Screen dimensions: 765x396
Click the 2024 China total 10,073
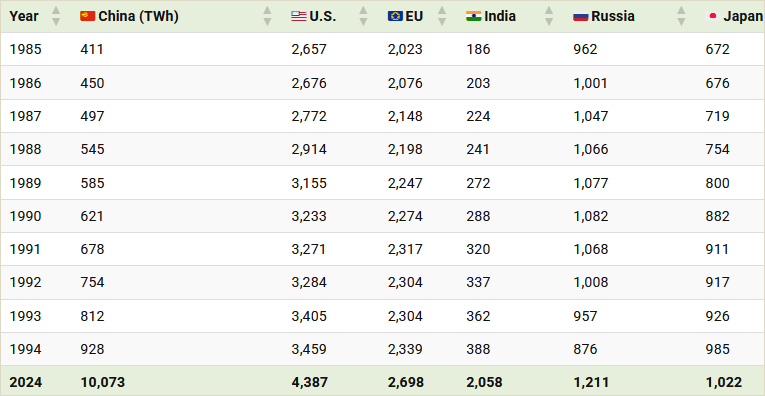point(102,382)
